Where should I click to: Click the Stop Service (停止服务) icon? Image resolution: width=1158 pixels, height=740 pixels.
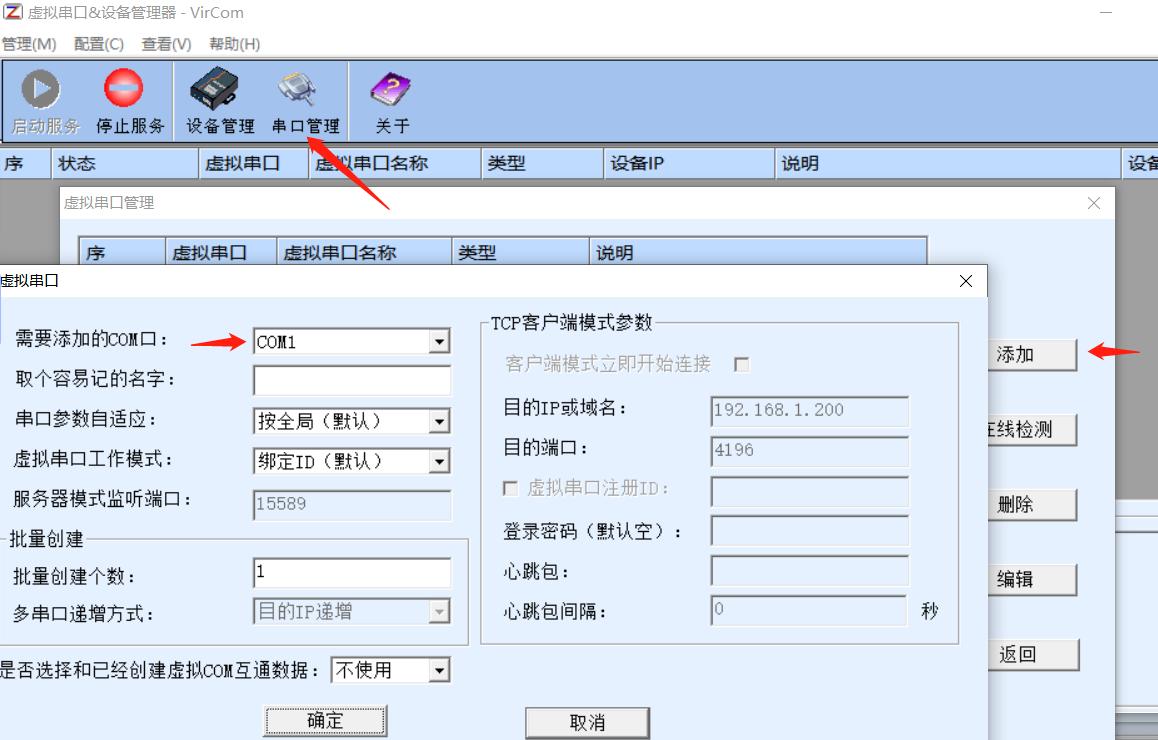click(x=125, y=90)
